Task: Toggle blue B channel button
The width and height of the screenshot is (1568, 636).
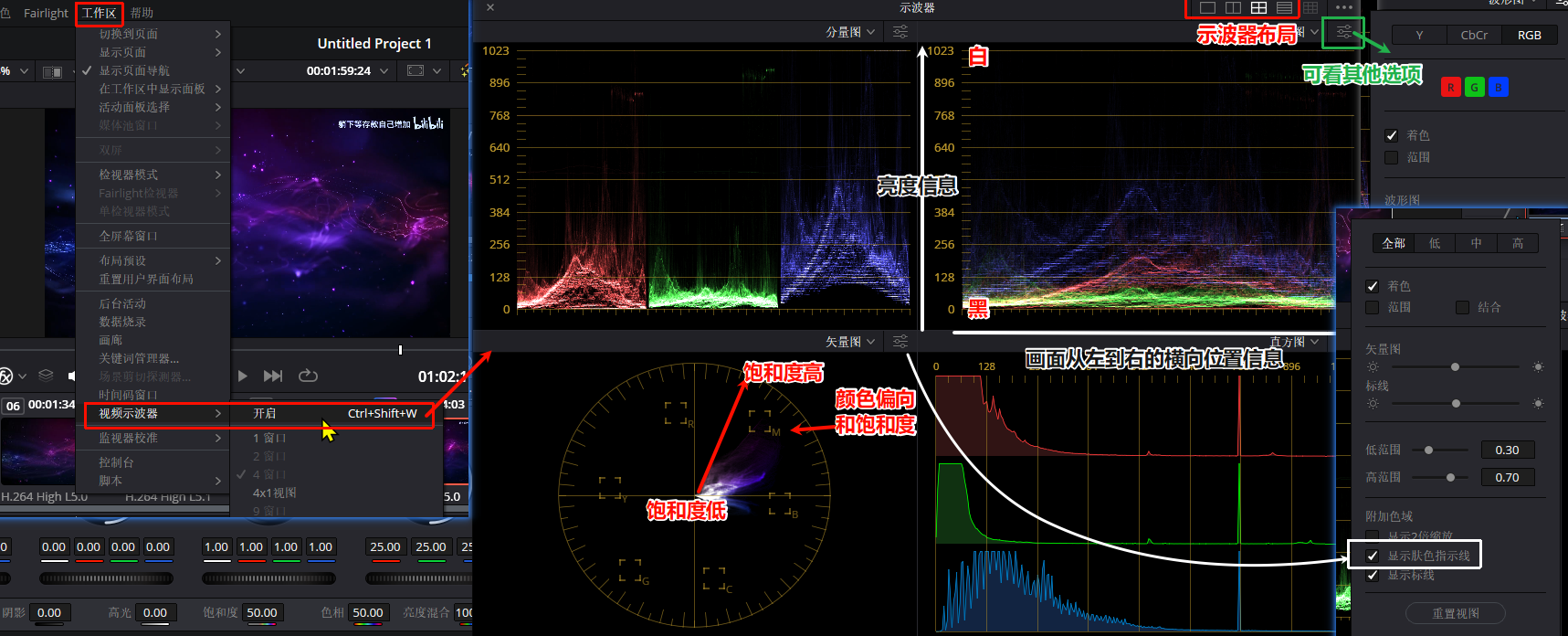Action: click(1498, 87)
